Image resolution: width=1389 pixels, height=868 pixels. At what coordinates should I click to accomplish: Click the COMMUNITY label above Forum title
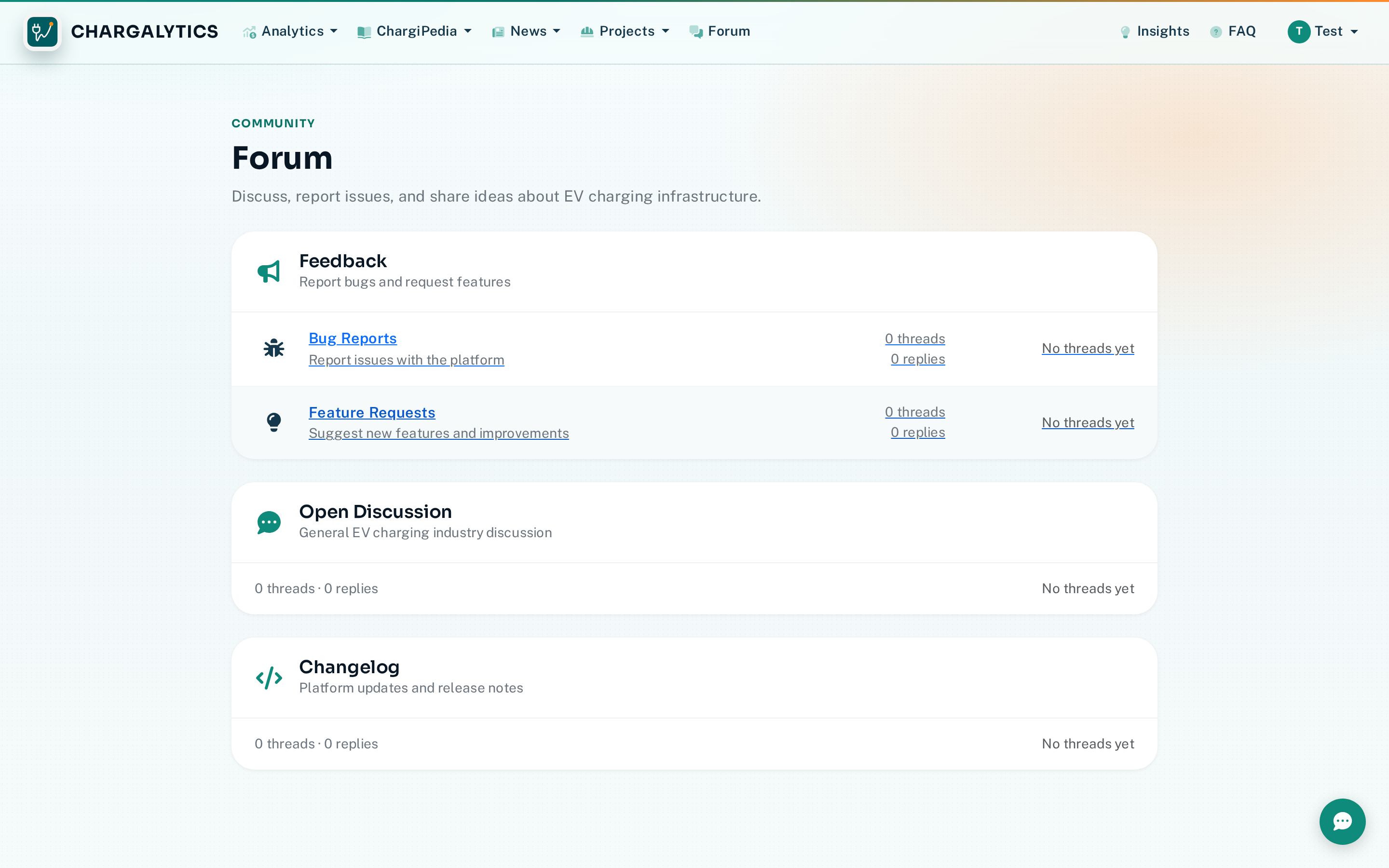273,123
